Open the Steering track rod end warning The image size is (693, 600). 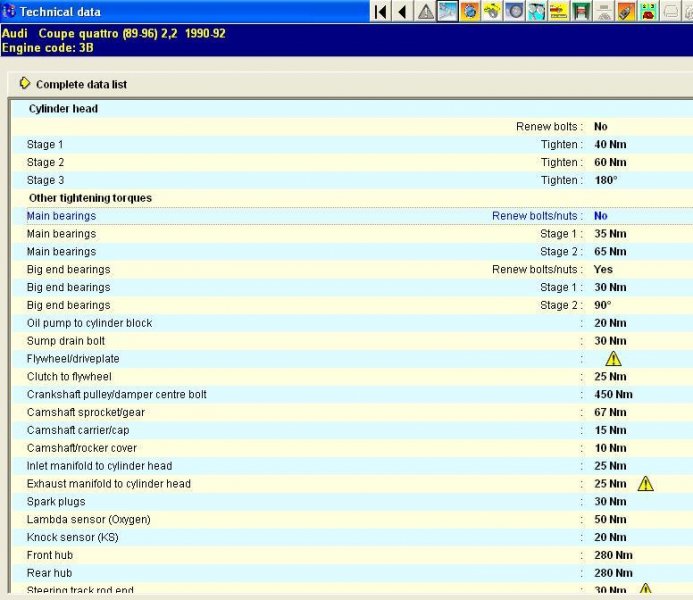pyautogui.click(x=645, y=590)
